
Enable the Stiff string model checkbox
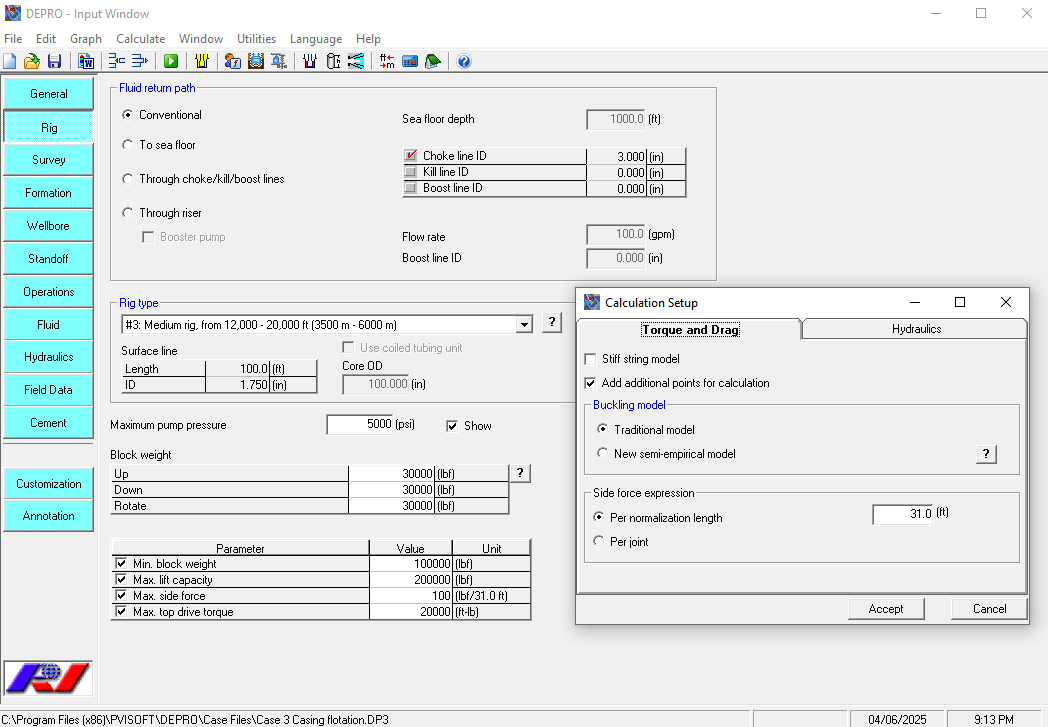[x=589, y=359]
